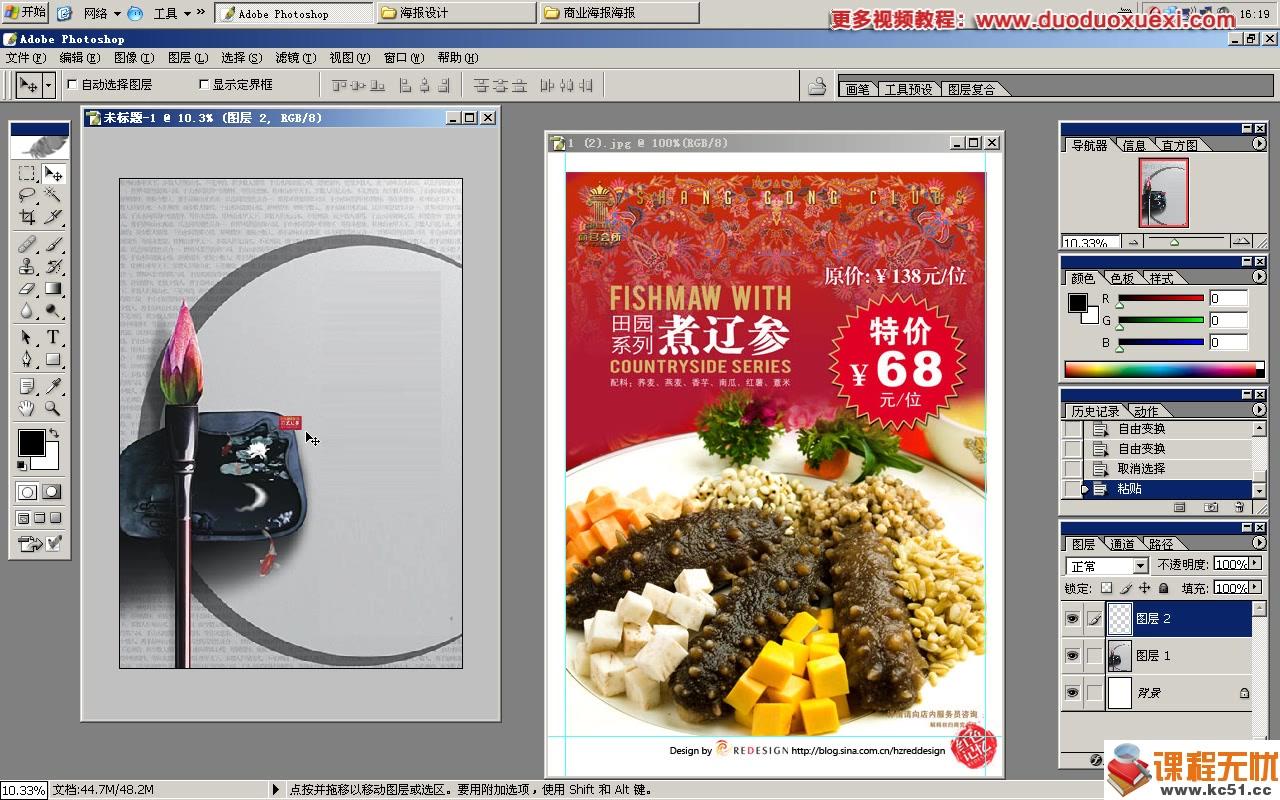
Task: Open the Layers panel flyout menu
Action: [x=1259, y=543]
